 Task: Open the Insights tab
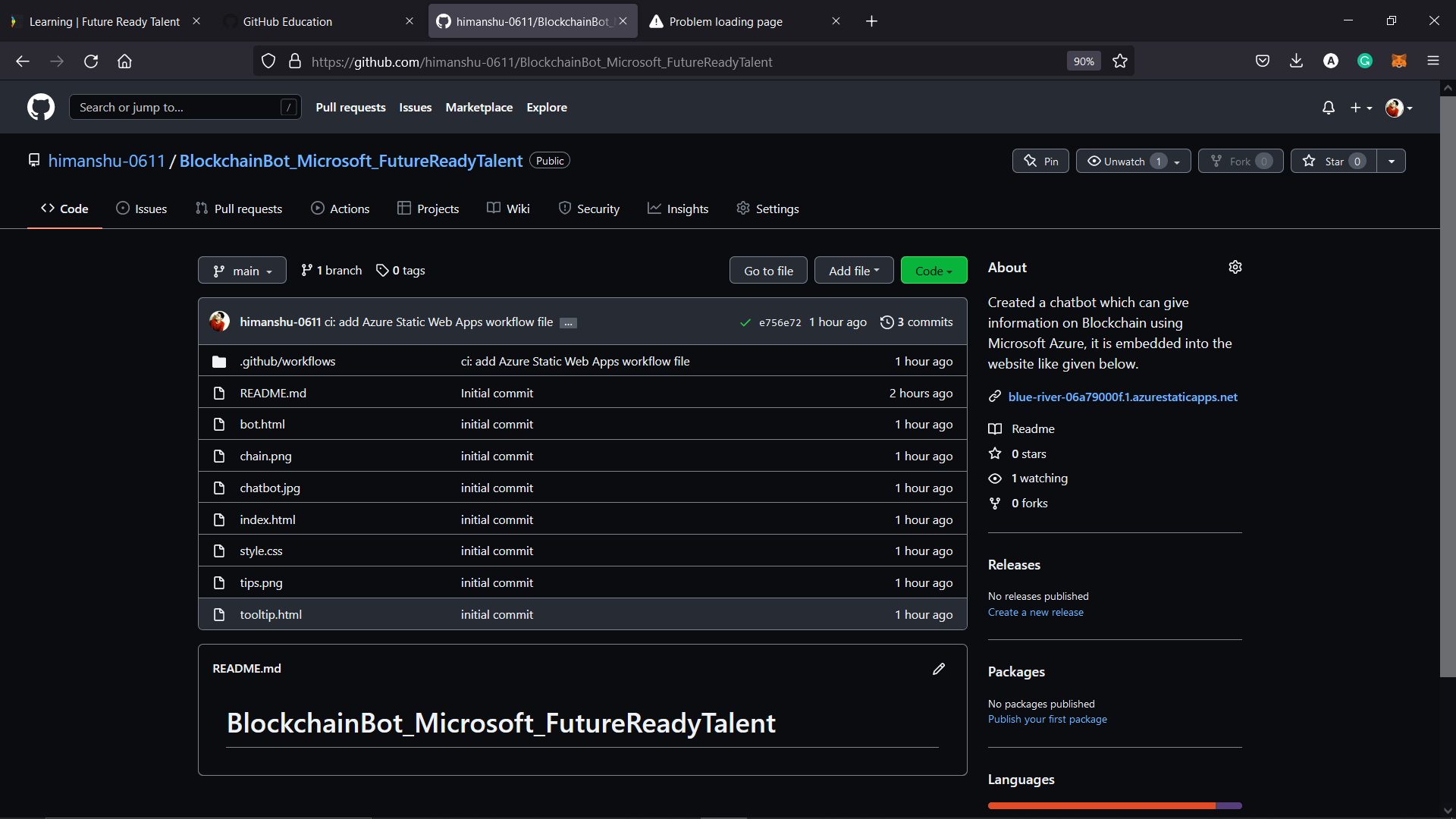point(678,209)
